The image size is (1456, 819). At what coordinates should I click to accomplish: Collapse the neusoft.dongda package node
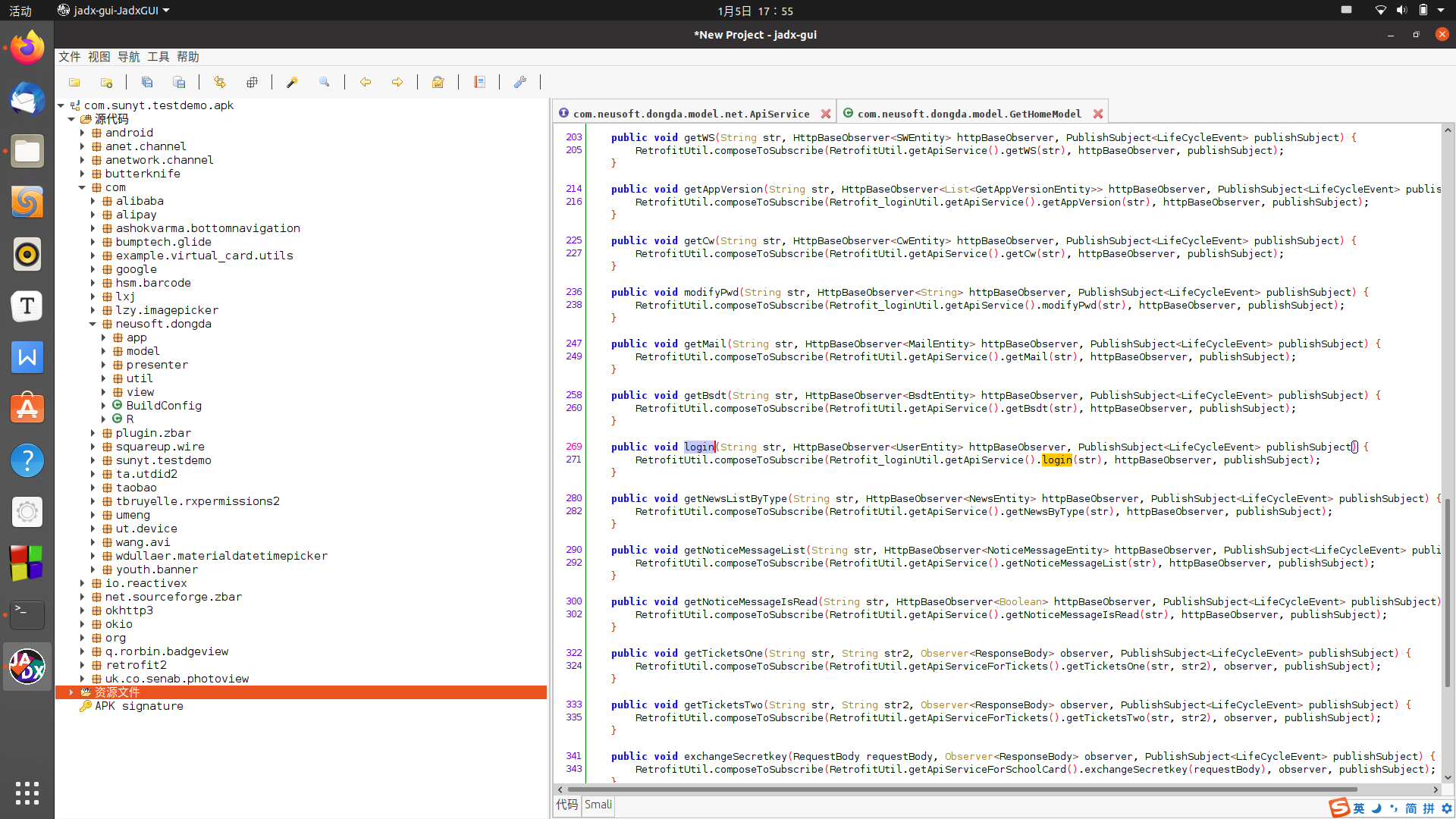93,324
